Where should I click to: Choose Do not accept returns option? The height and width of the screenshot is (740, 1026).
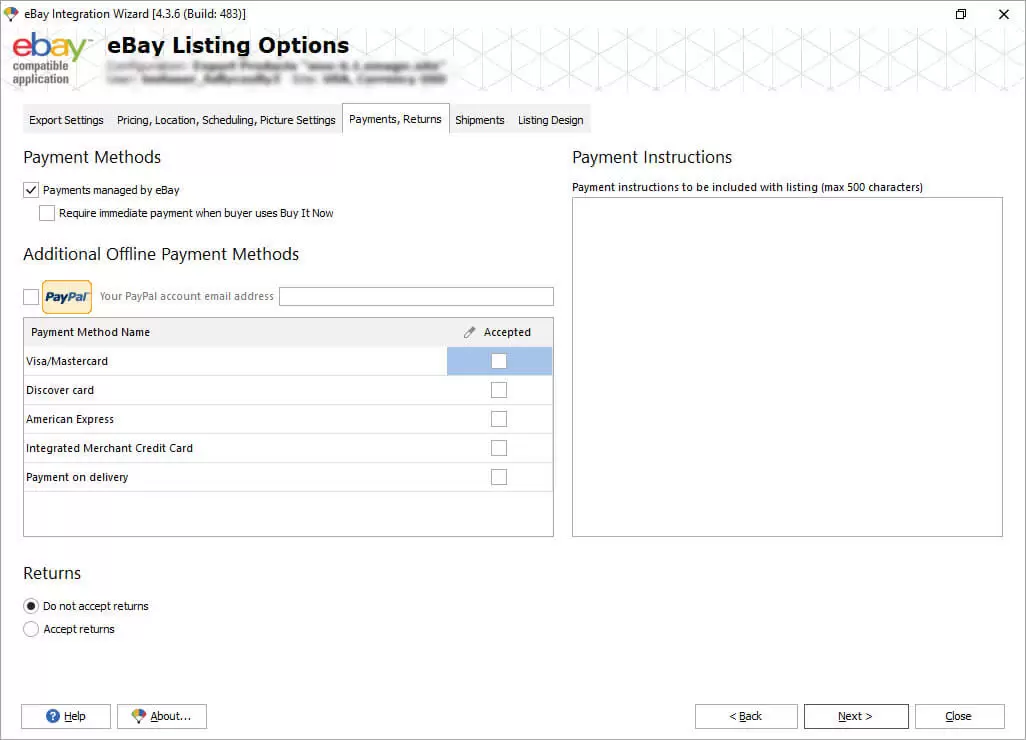31,606
